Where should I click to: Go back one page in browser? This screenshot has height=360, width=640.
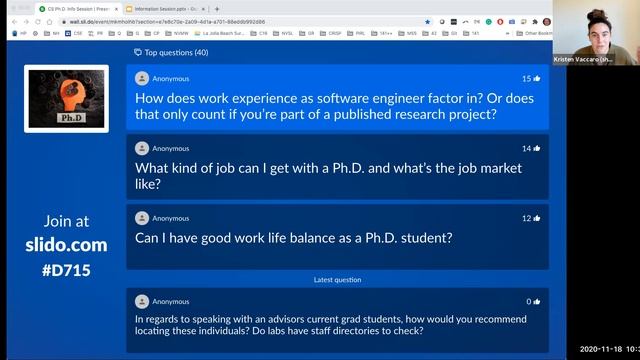point(15,22)
